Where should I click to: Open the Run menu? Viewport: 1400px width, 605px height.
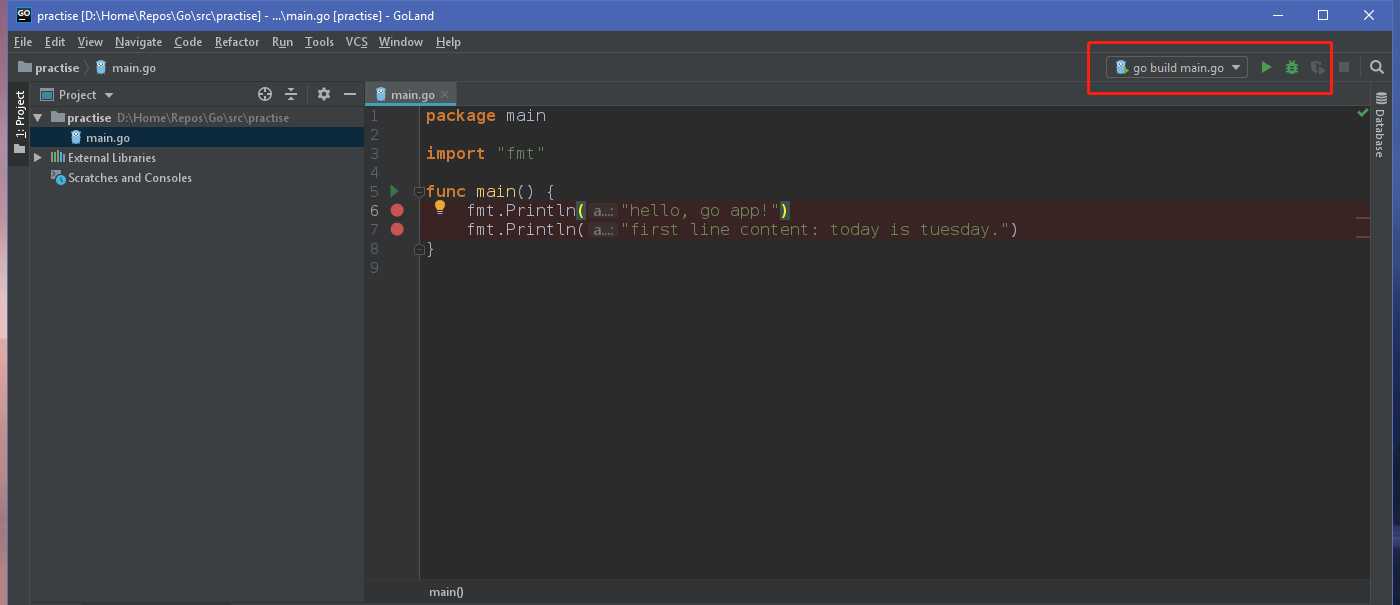(282, 42)
